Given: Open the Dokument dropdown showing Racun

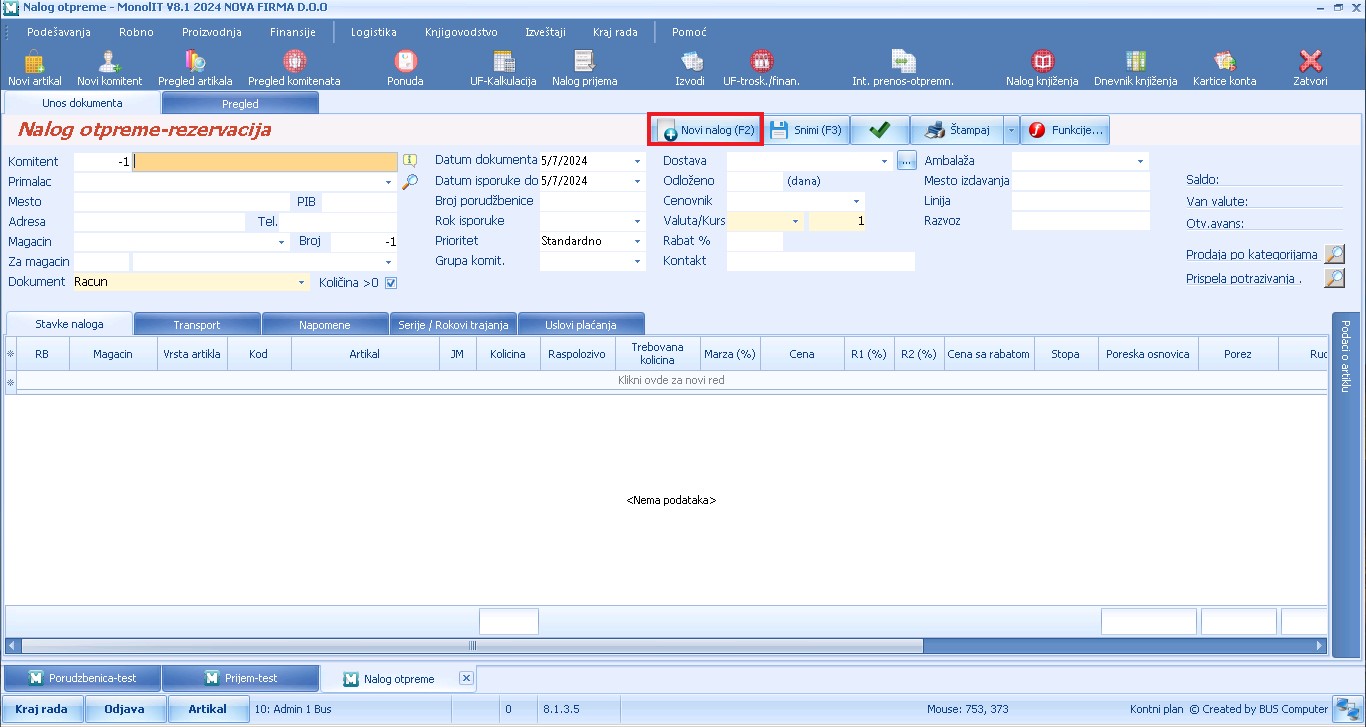Looking at the screenshot, I should [x=302, y=283].
